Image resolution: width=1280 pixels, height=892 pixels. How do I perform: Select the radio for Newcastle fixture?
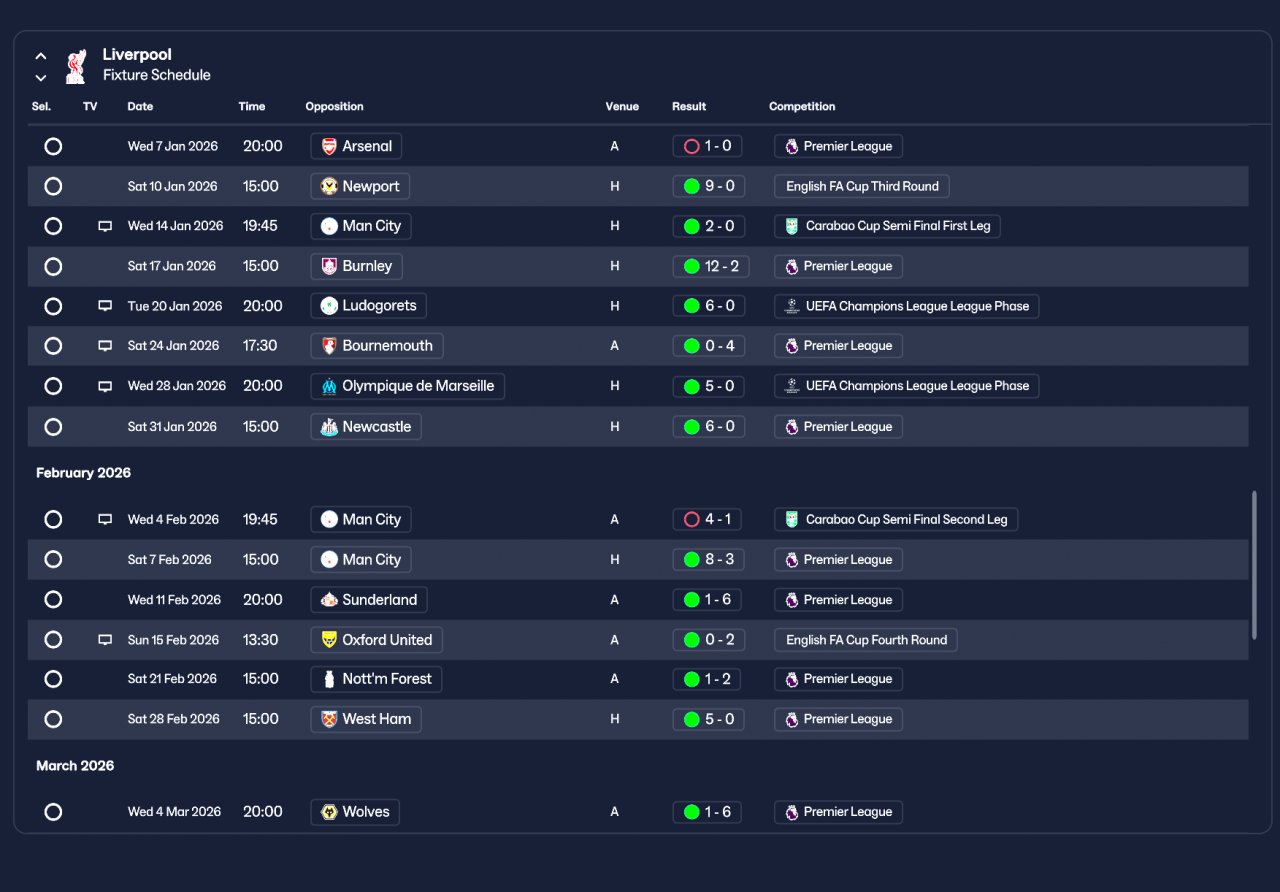click(53, 427)
